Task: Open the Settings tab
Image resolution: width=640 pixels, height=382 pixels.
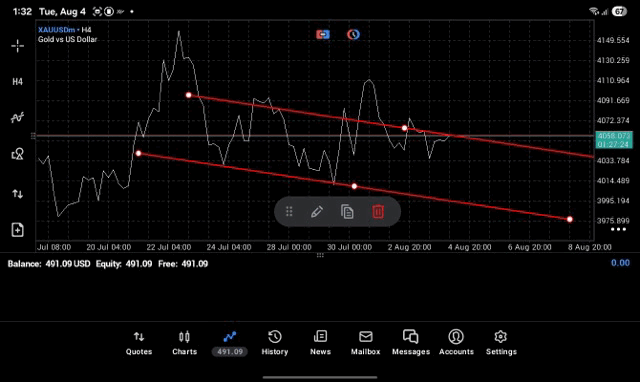Action: click(x=501, y=343)
